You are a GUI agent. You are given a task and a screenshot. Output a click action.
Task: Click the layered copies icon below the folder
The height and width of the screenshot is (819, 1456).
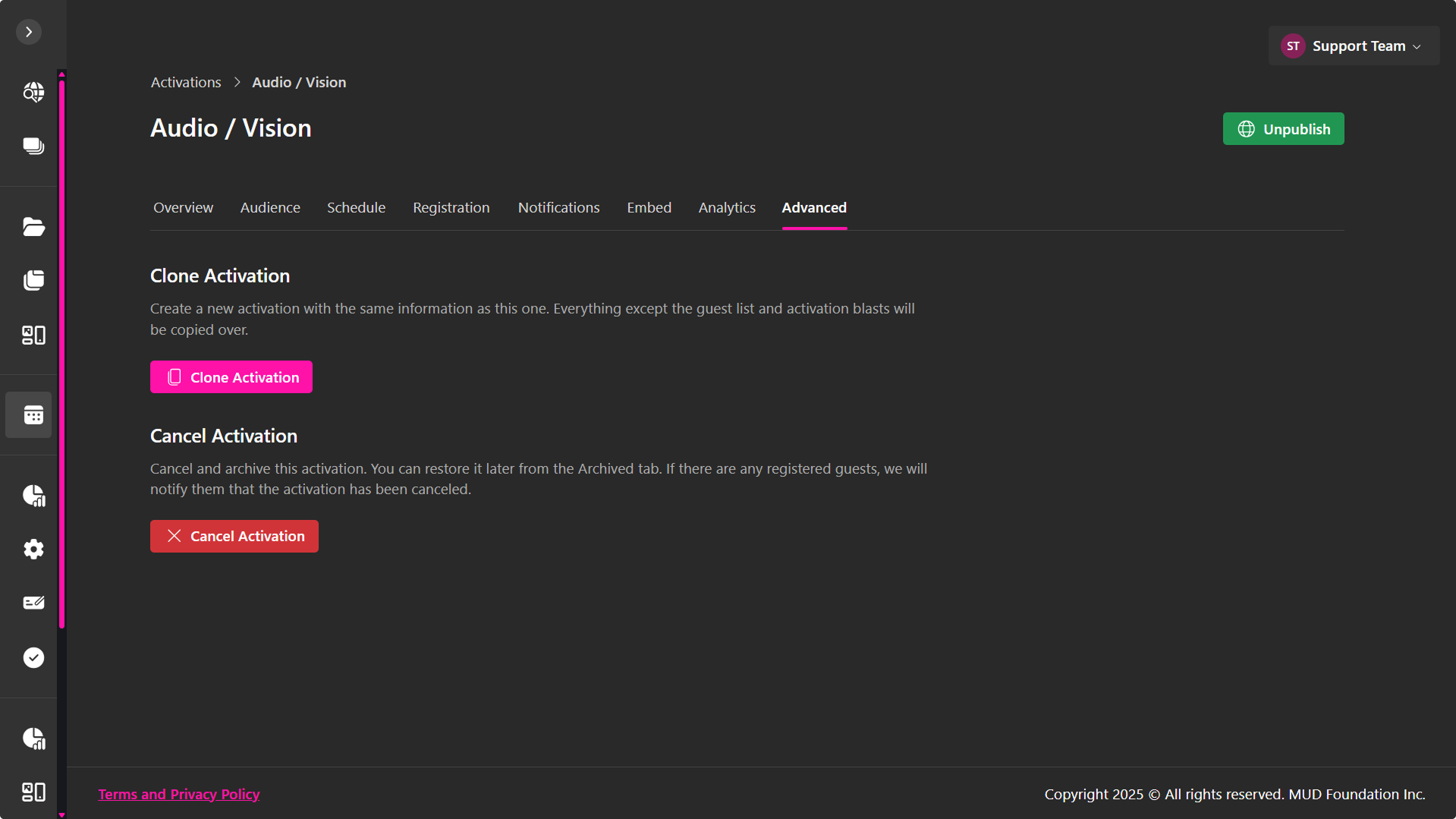[33, 280]
